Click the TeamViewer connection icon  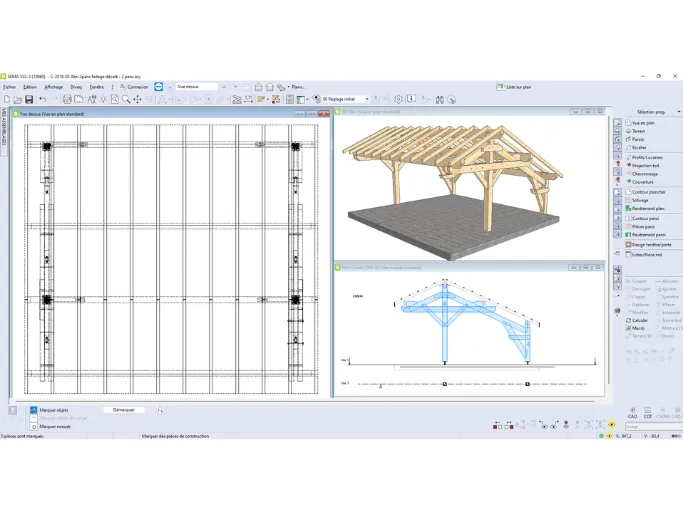(159, 86)
